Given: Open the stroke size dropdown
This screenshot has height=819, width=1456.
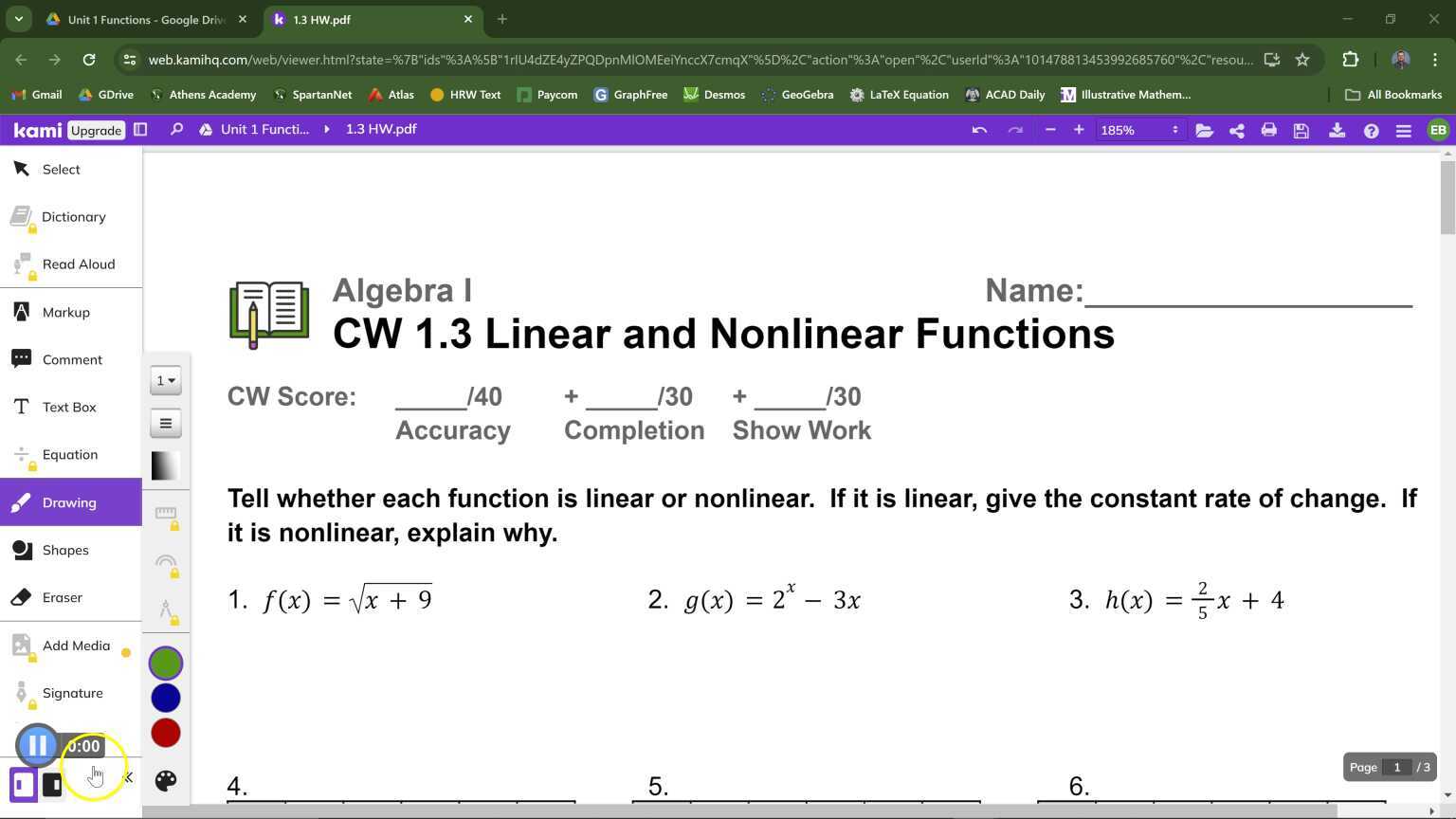Looking at the screenshot, I should [x=165, y=380].
